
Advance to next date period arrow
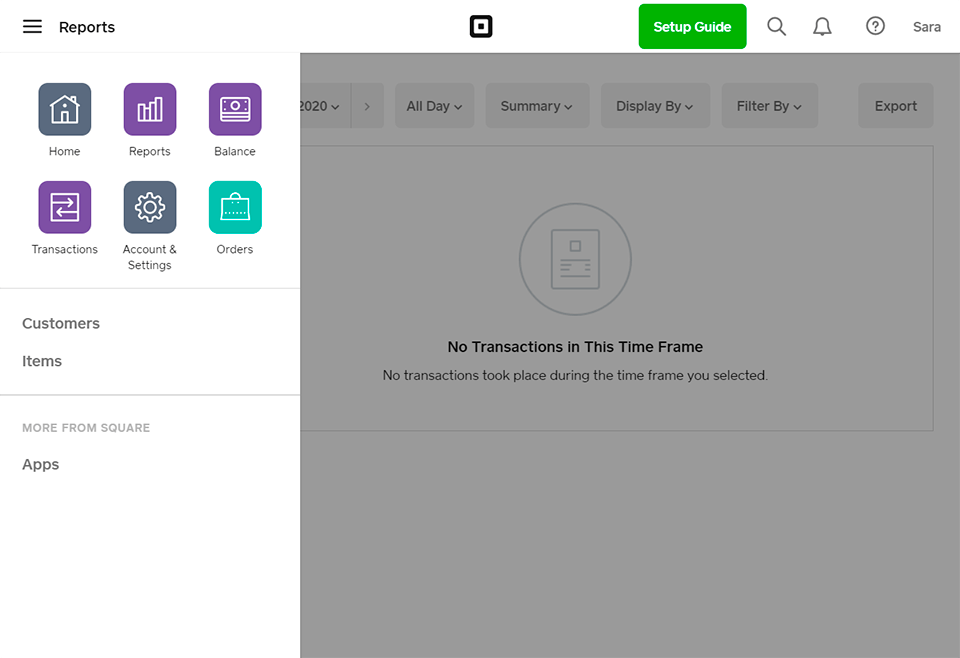point(367,106)
